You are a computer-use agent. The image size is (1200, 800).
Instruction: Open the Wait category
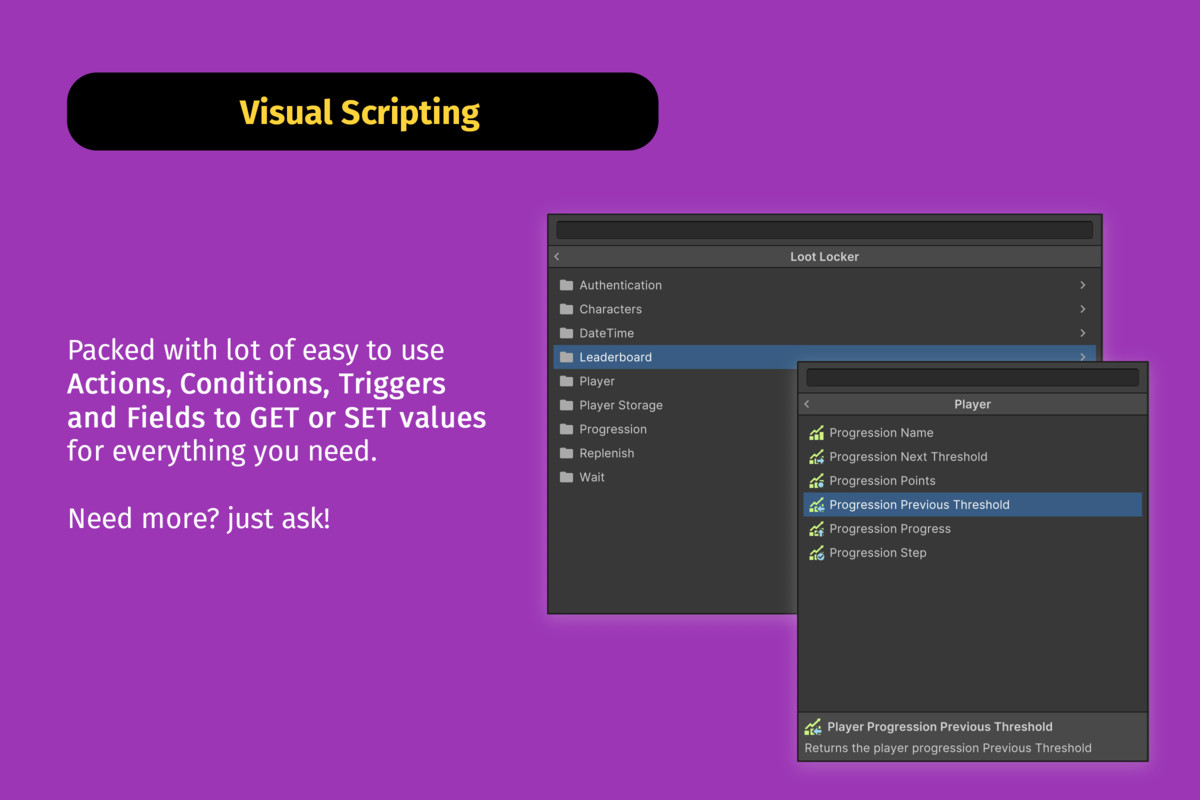[x=675, y=477]
